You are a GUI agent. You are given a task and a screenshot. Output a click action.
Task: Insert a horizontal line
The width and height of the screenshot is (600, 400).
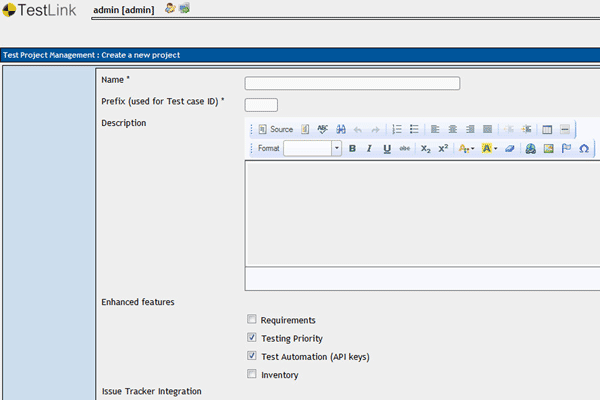click(565, 129)
